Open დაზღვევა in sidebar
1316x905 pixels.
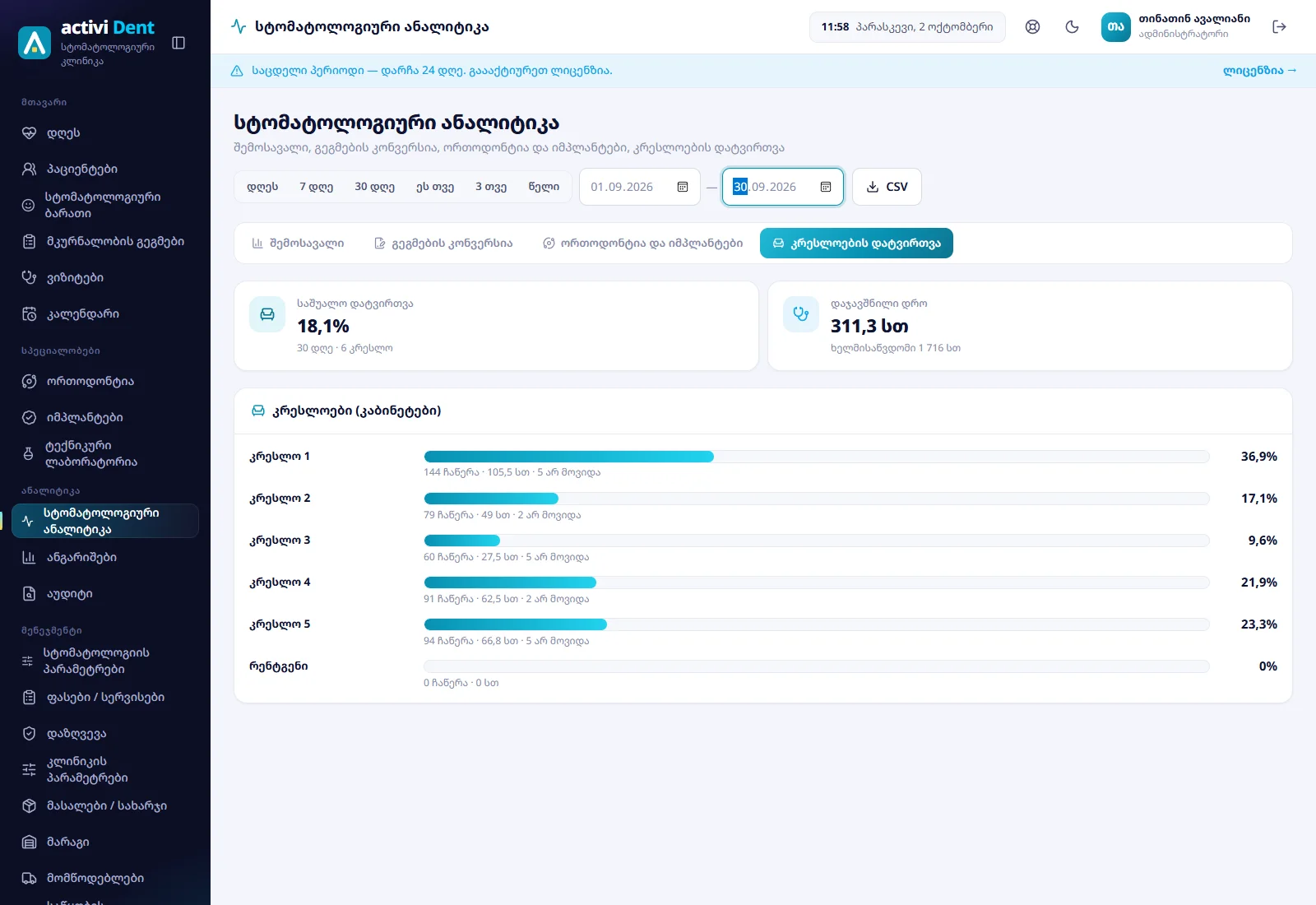tap(105, 734)
